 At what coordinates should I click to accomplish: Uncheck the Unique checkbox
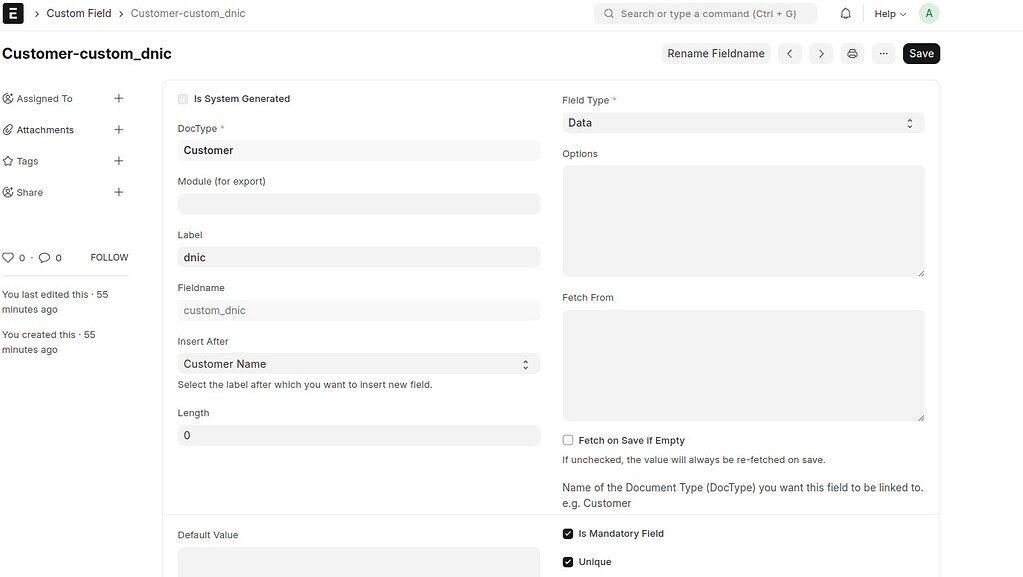coord(568,562)
